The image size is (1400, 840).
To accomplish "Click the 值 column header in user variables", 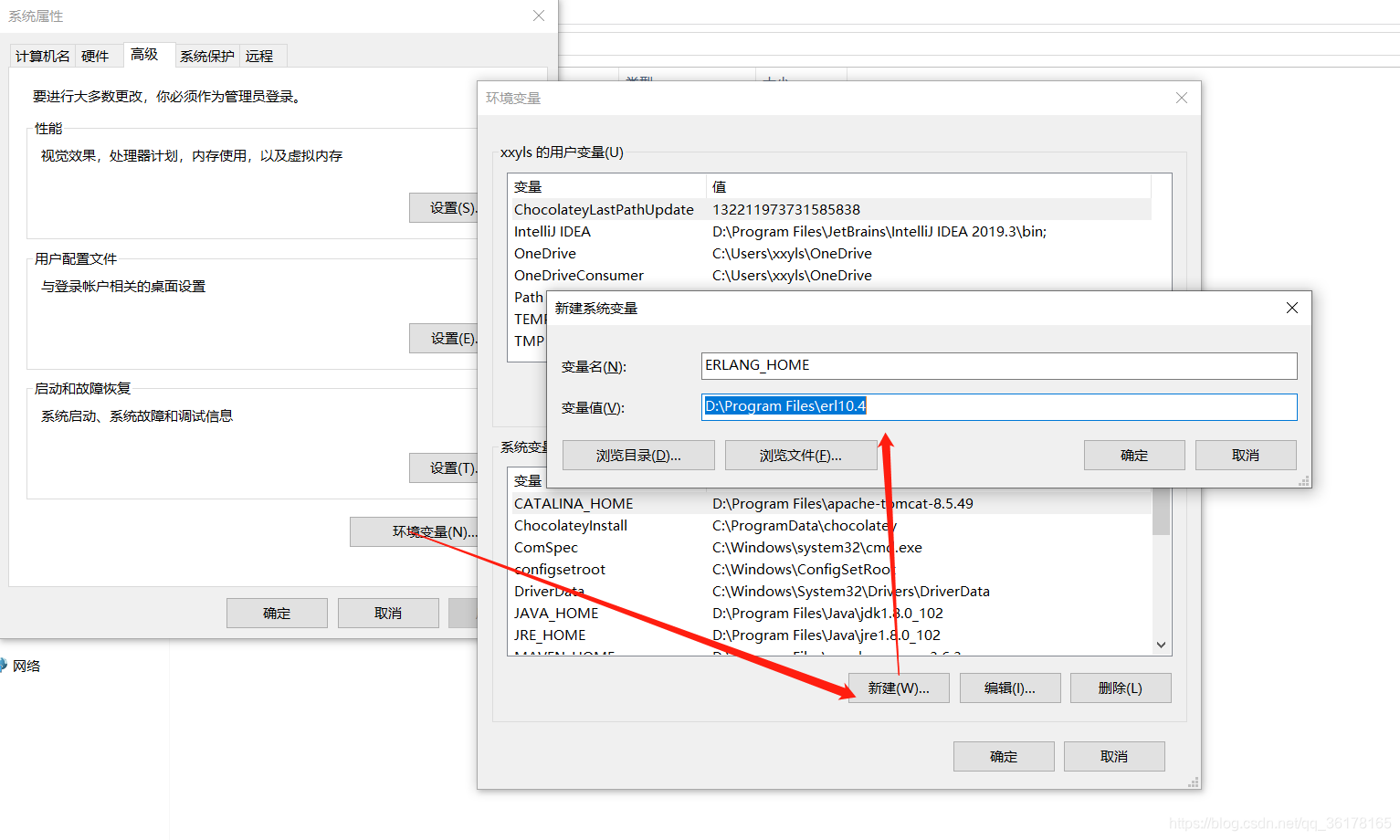I will click(929, 186).
